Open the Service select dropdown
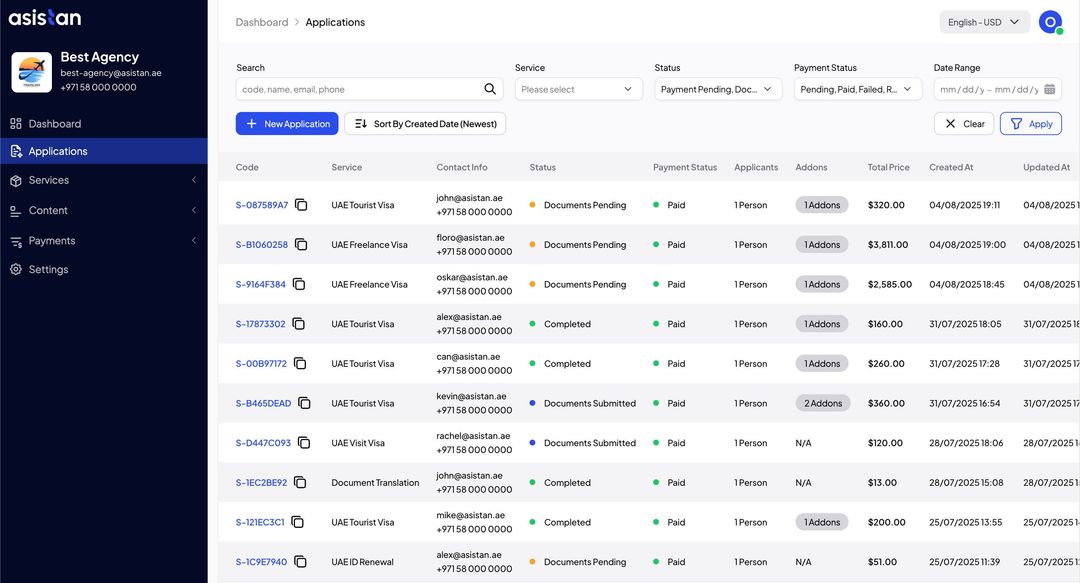The width and height of the screenshot is (1080, 583). click(578, 89)
